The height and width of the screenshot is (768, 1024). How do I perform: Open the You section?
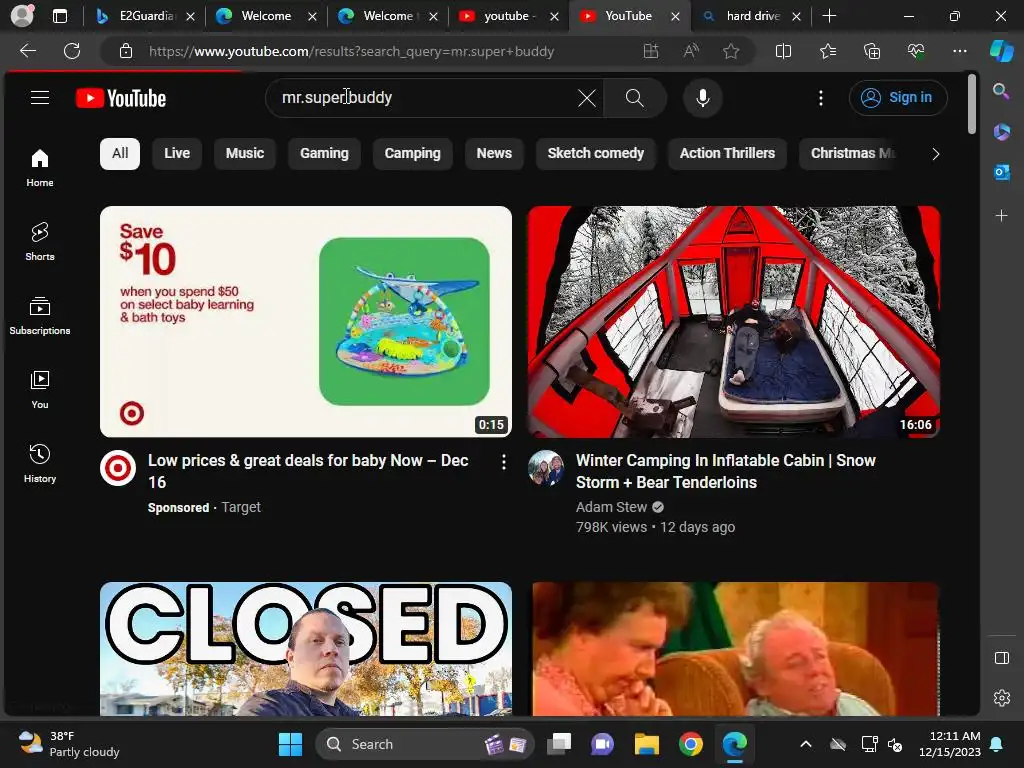(40, 389)
